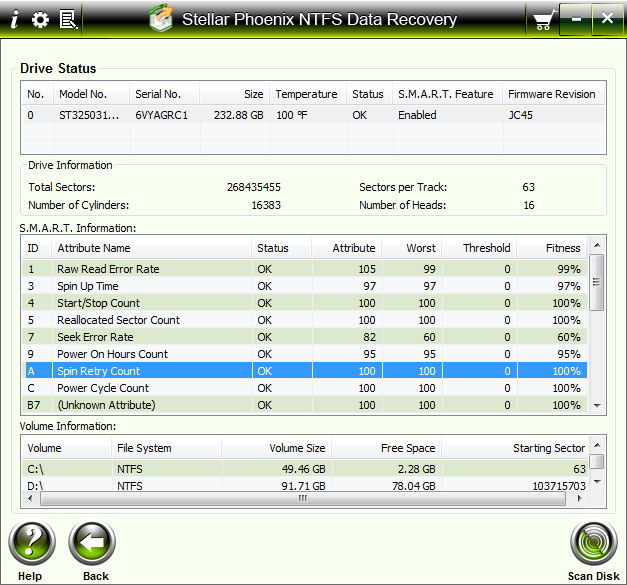Click the shopping cart buy icon
Image resolution: width=627 pixels, height=585 pixels.
(543, 20)
